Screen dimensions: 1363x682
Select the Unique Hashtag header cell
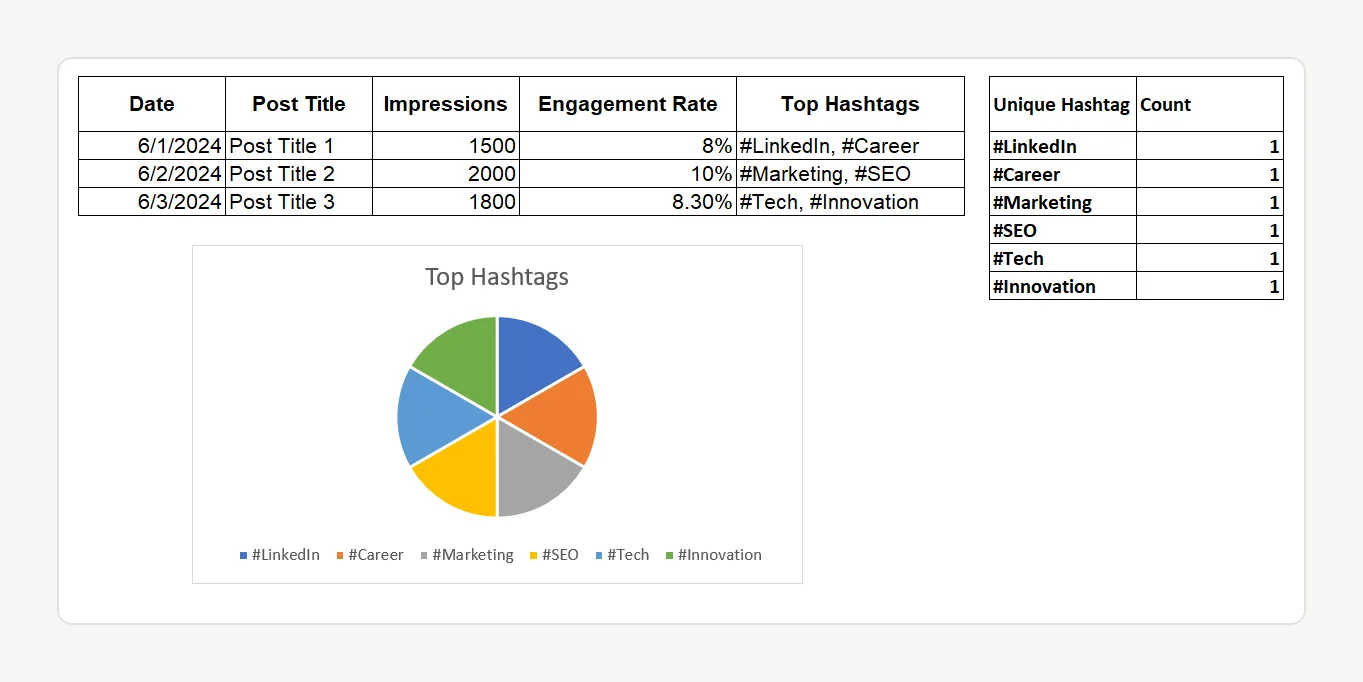coord(1063,104)
